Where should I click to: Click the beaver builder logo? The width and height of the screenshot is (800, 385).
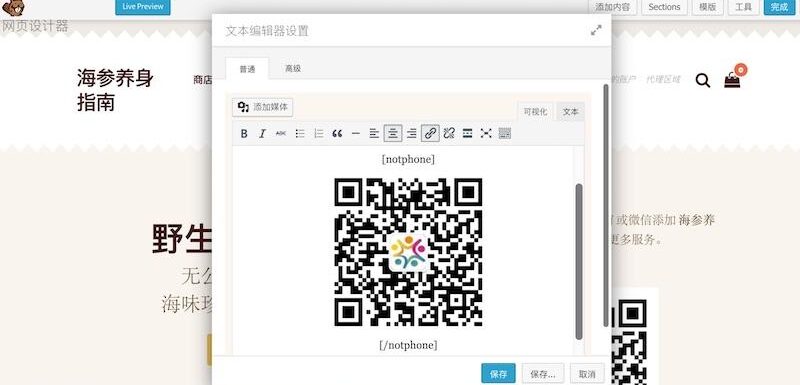(x=13, y=8)
